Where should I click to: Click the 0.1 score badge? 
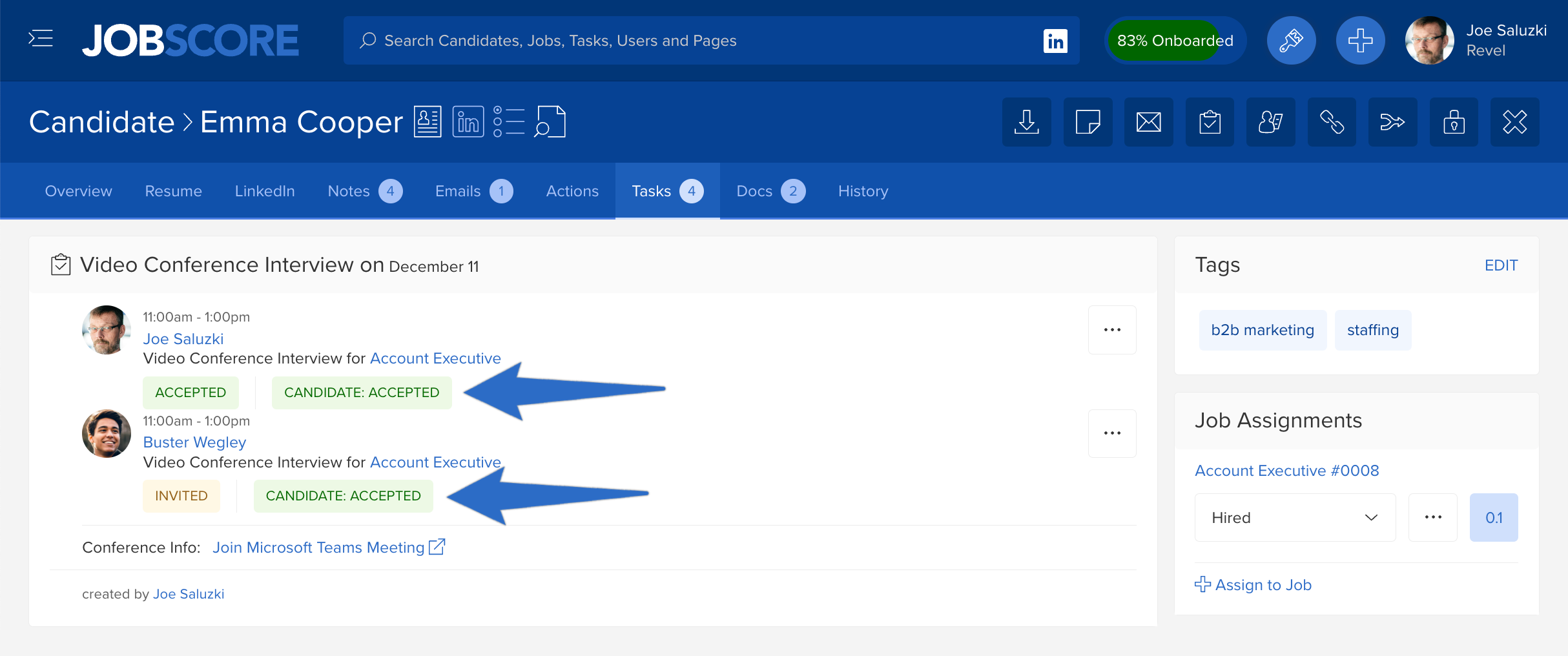(x=1494, y=517)
